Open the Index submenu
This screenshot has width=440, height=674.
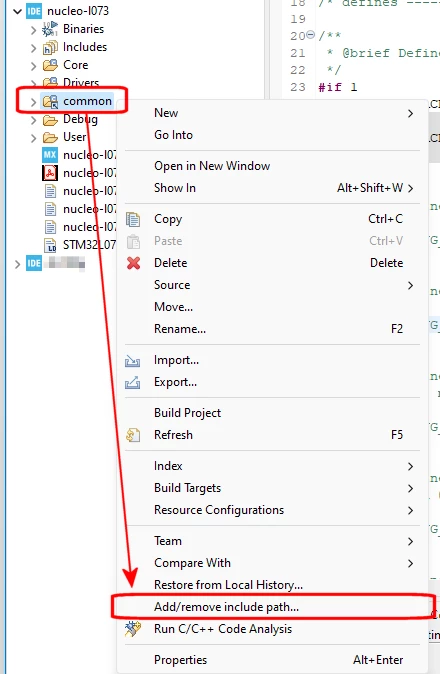tap(272, 466)
